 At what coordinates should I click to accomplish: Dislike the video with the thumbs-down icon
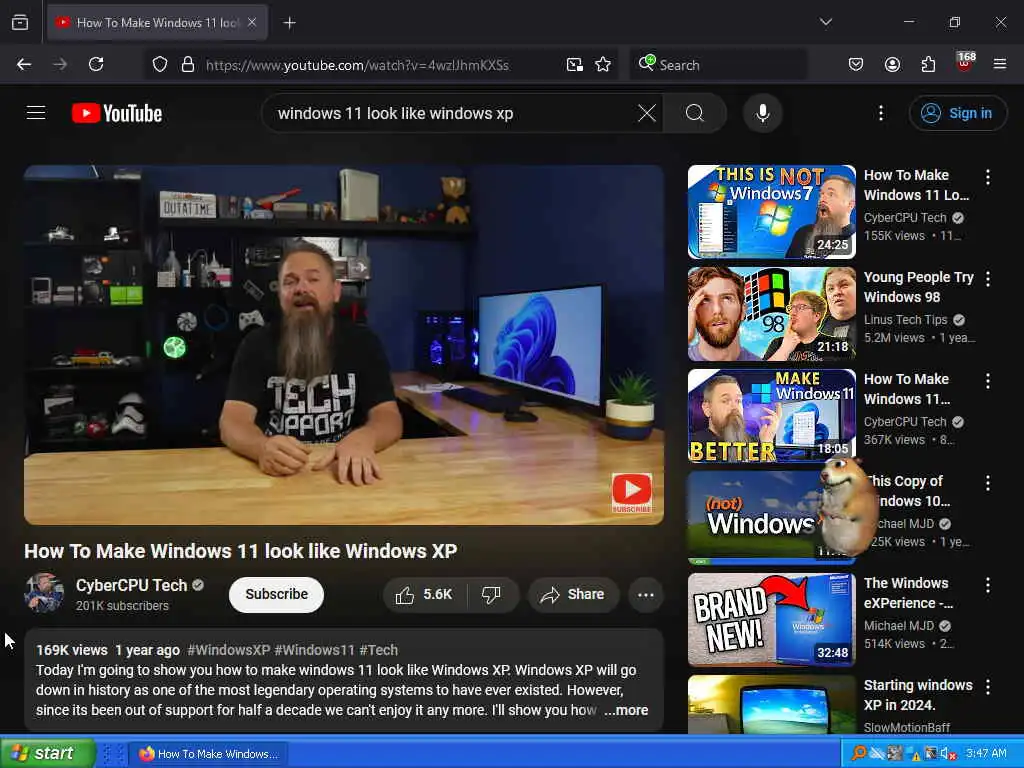[x=492, y=594]
